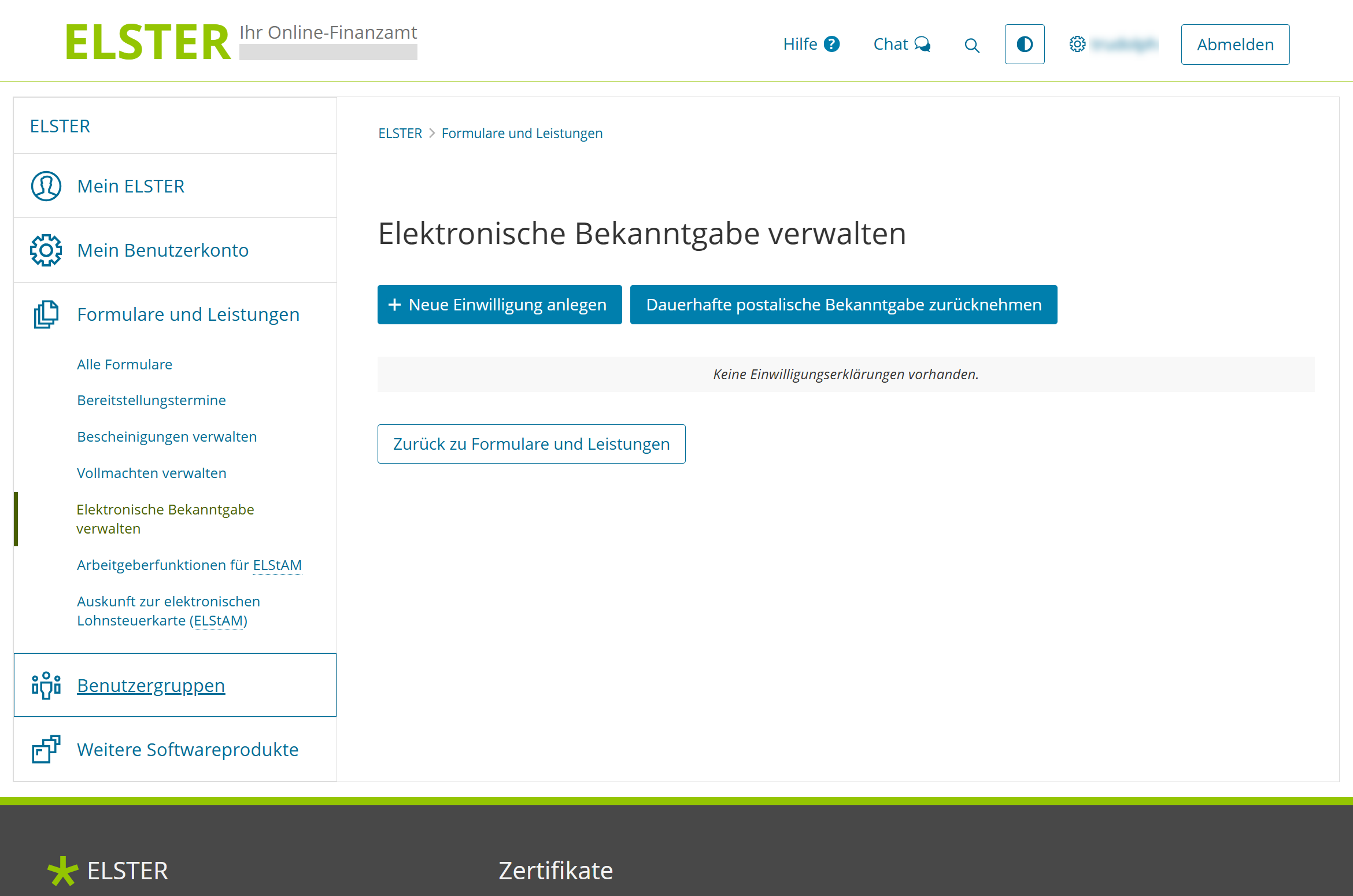The image size is (1353, 896).
Task: Click Neue Einwilligung anlegen button
Action: tap(500, 305)
